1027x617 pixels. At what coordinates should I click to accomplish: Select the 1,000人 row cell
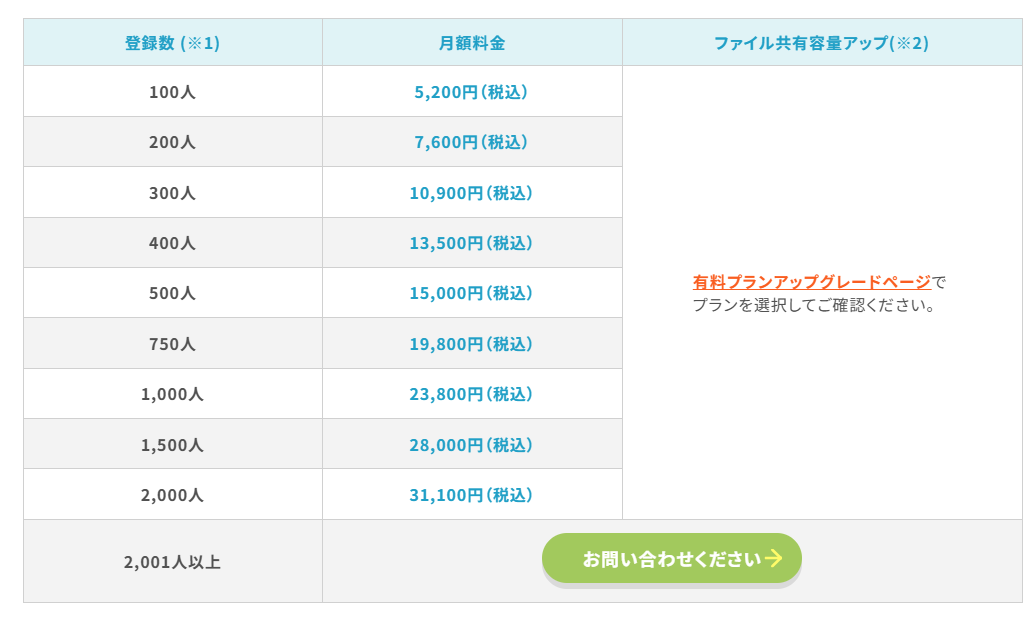172,394
